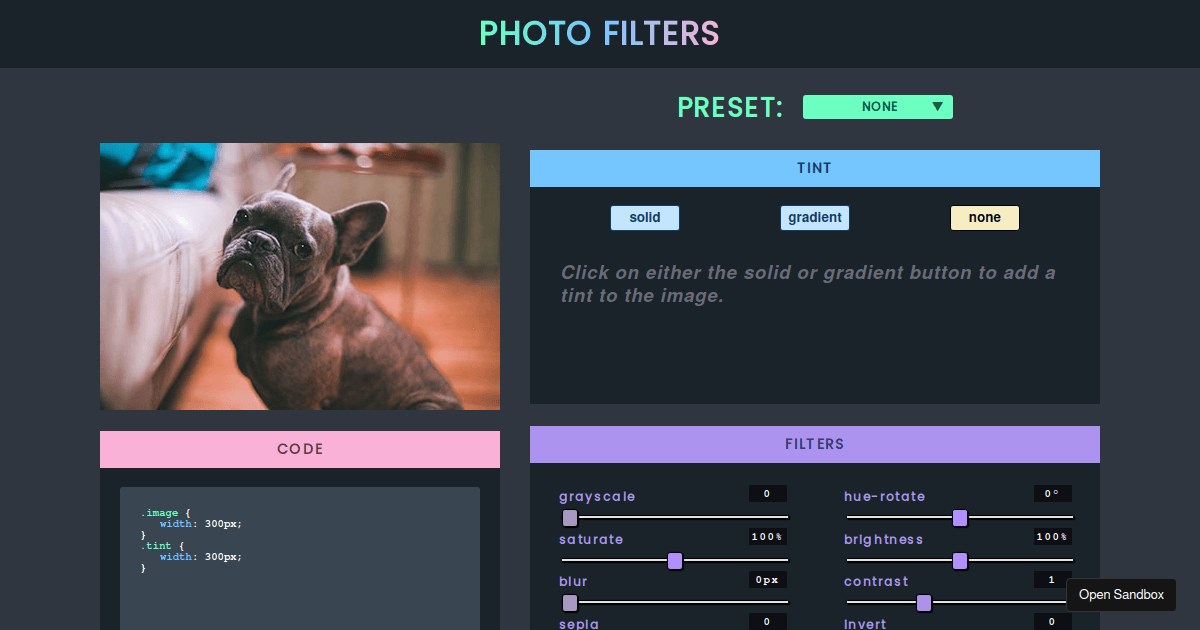Click the grayscale value box showing 0

[768, 494]
